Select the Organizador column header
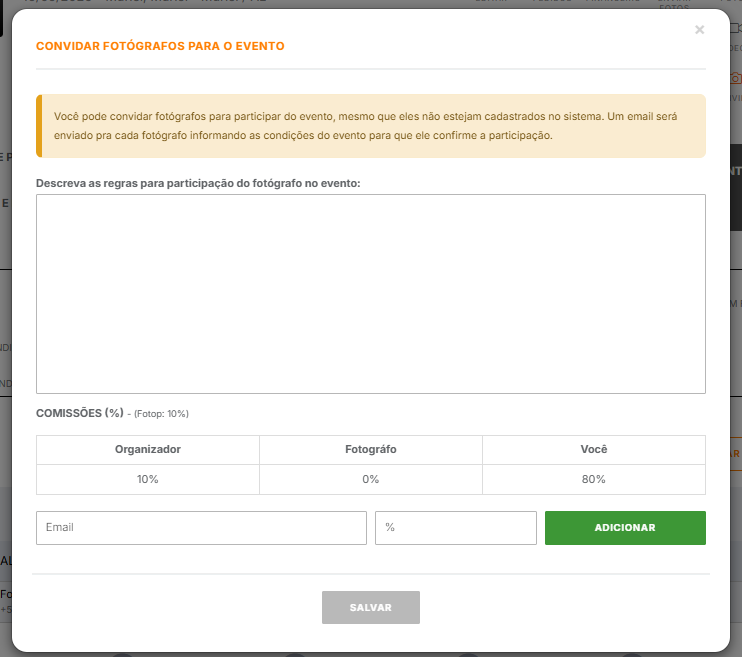This screenshot has height=657, width=742. [x=148, y=450]
